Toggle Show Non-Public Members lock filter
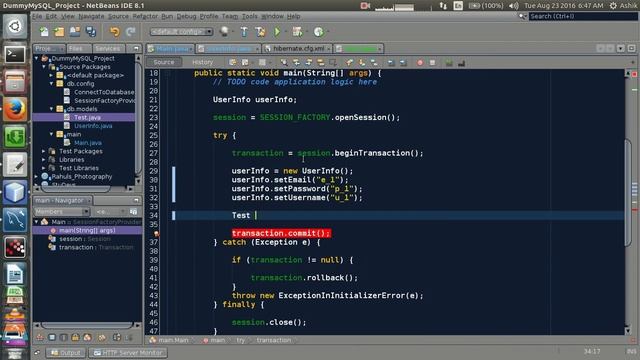Image resolution: width=640 pixels, height=360 pixels. (76, 338)
